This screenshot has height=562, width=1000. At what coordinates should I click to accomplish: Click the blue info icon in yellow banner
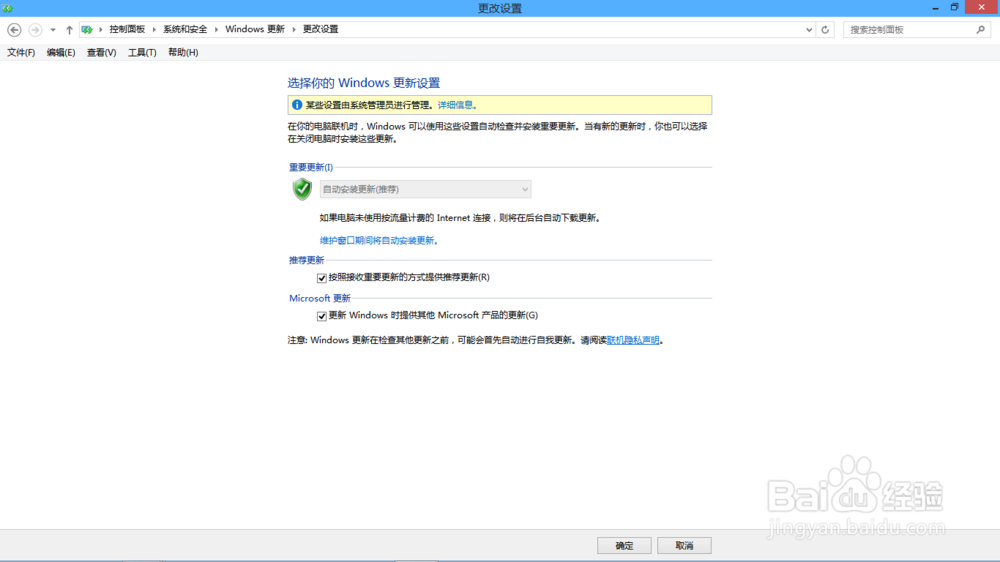click(297, 105)
